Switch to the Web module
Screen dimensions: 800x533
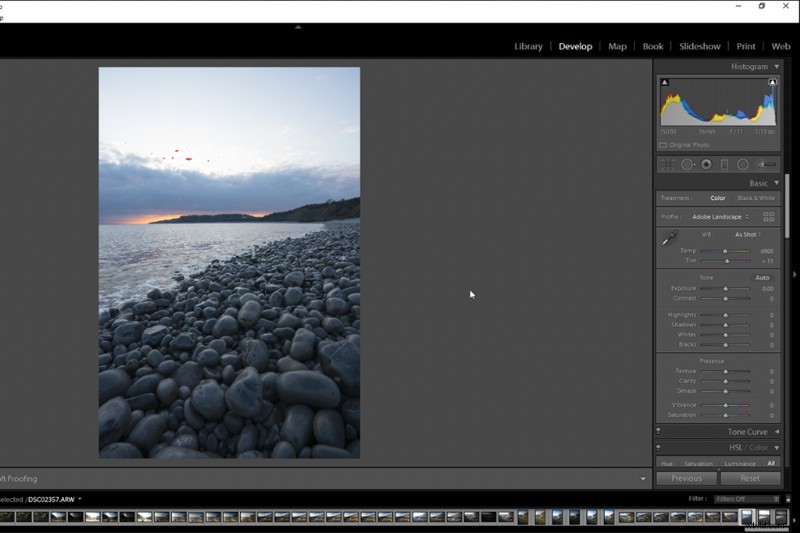781,46
